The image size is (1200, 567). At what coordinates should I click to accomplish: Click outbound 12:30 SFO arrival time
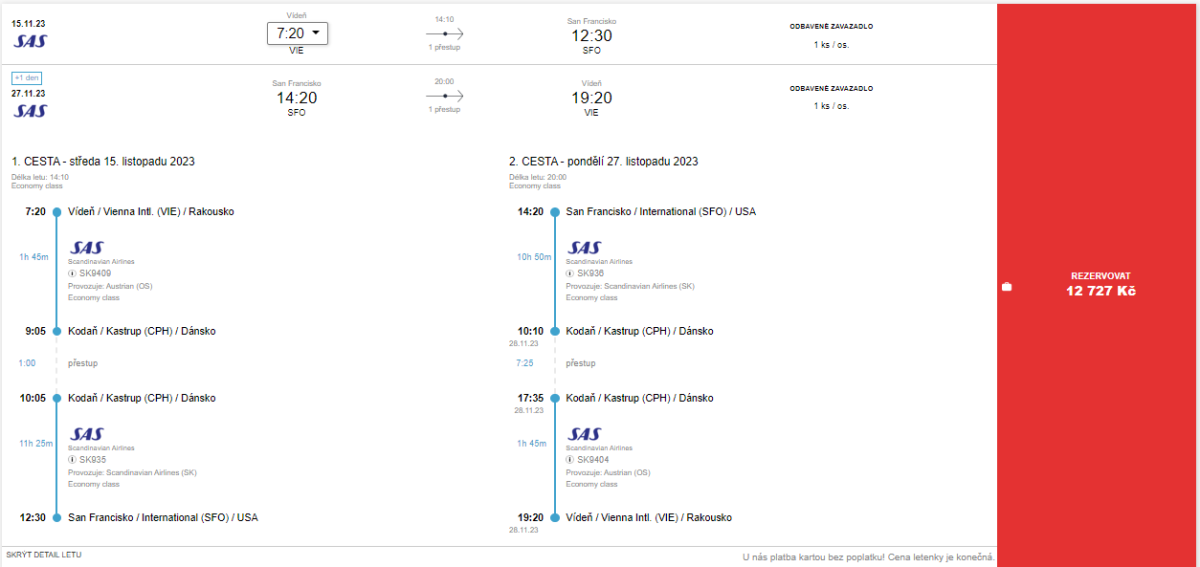(x=591, y=36)
